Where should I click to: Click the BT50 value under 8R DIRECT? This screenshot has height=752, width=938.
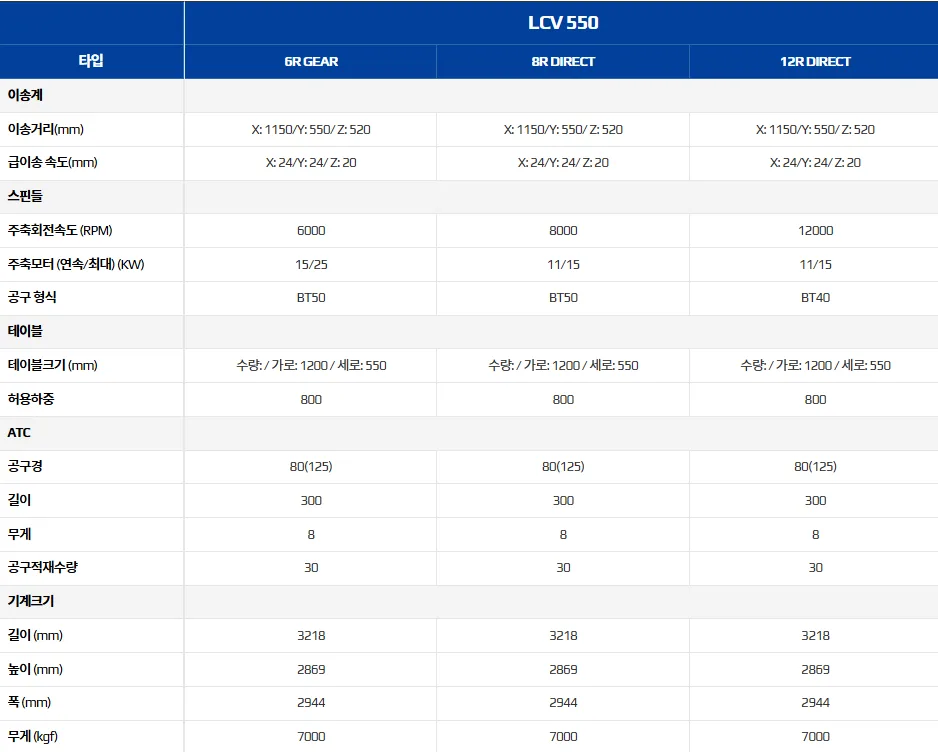click(563, 297)
